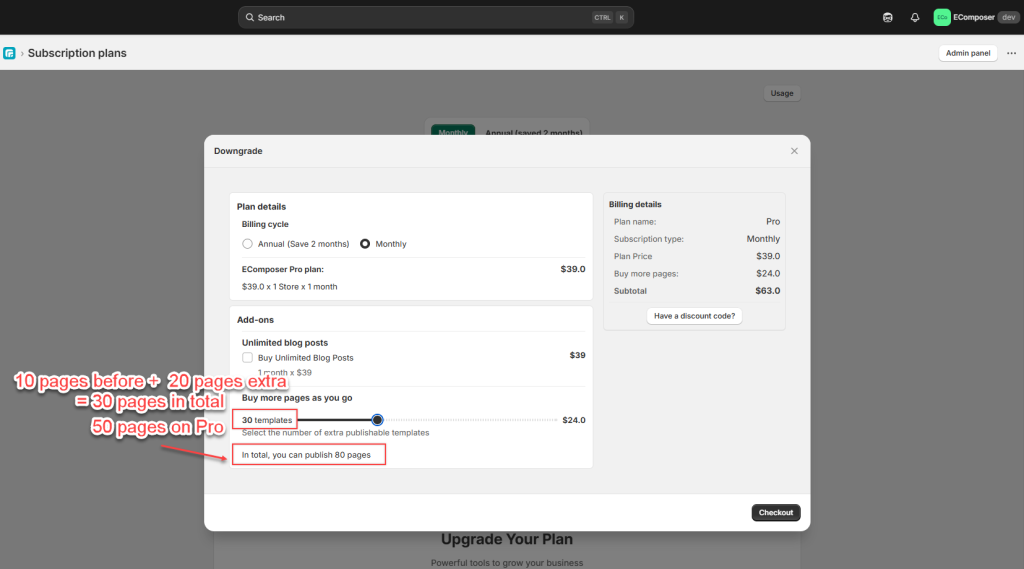Click the 'EComposer Pro plan:' label
This screenshot has height=569, width=1024.
283,269
